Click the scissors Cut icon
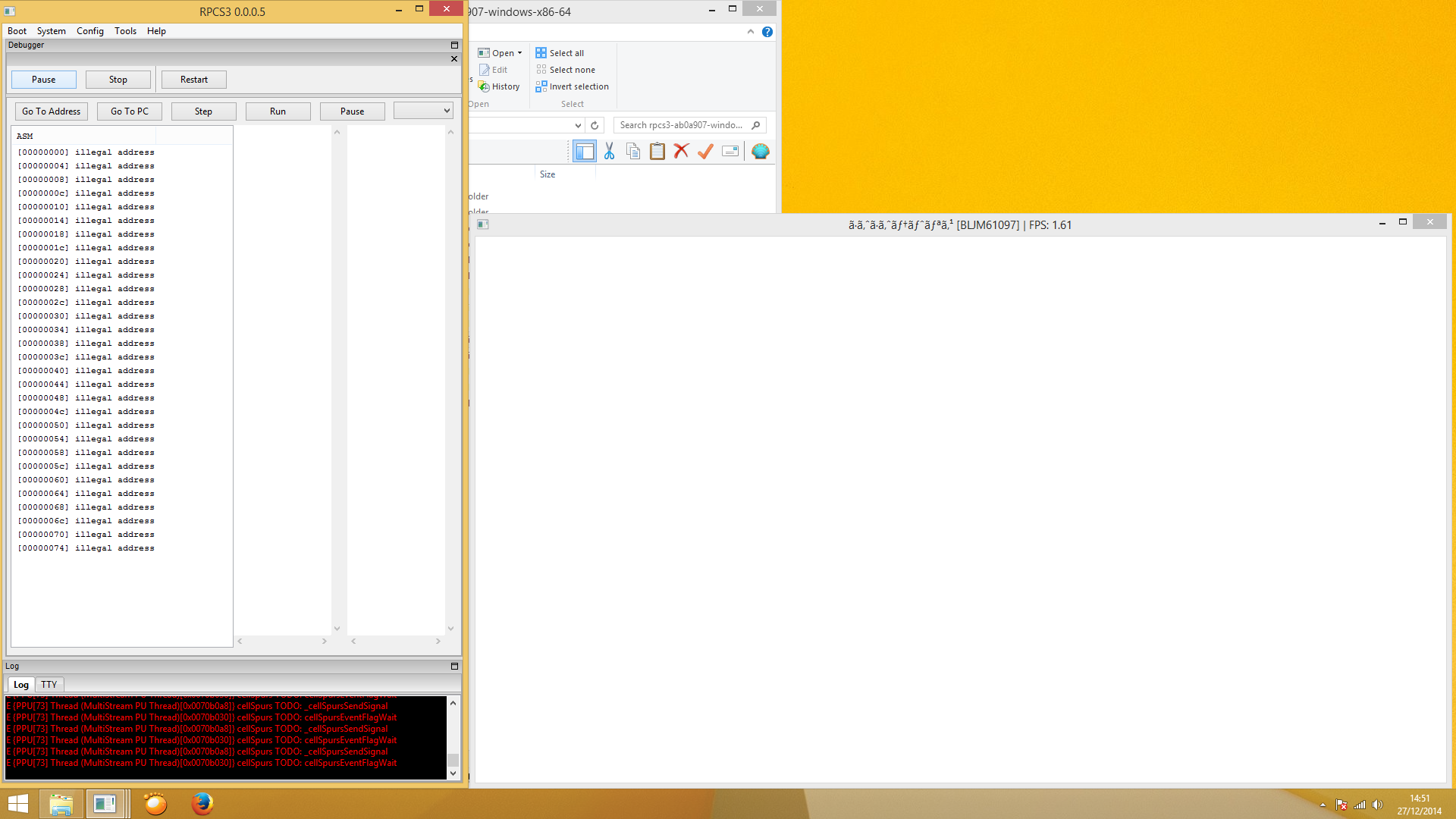Screen dimensions: 1456x819 click(x=609, y=152)
